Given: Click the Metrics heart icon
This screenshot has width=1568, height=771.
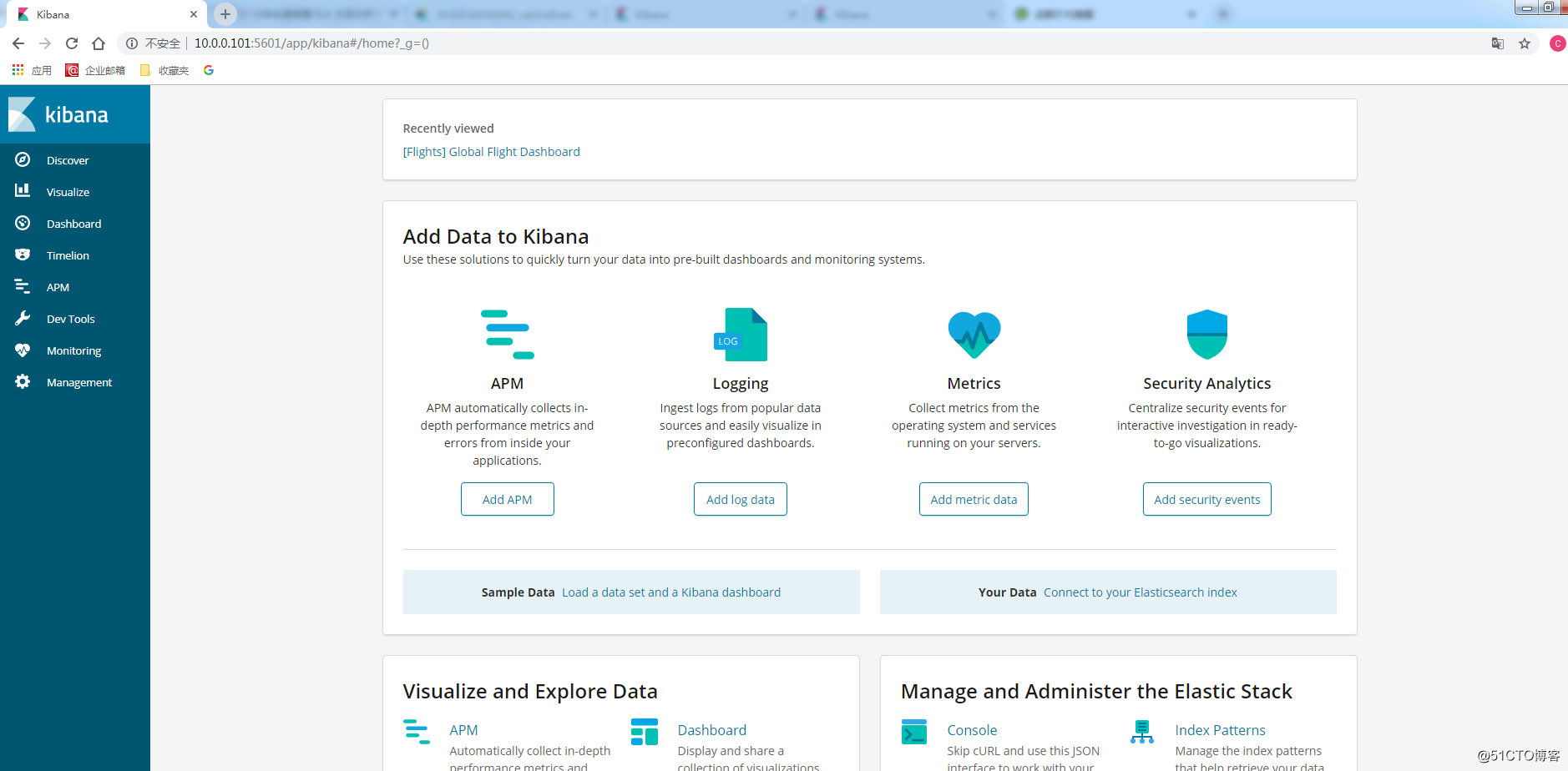Looking at the screenshot, I should click(x=974, y=335).
